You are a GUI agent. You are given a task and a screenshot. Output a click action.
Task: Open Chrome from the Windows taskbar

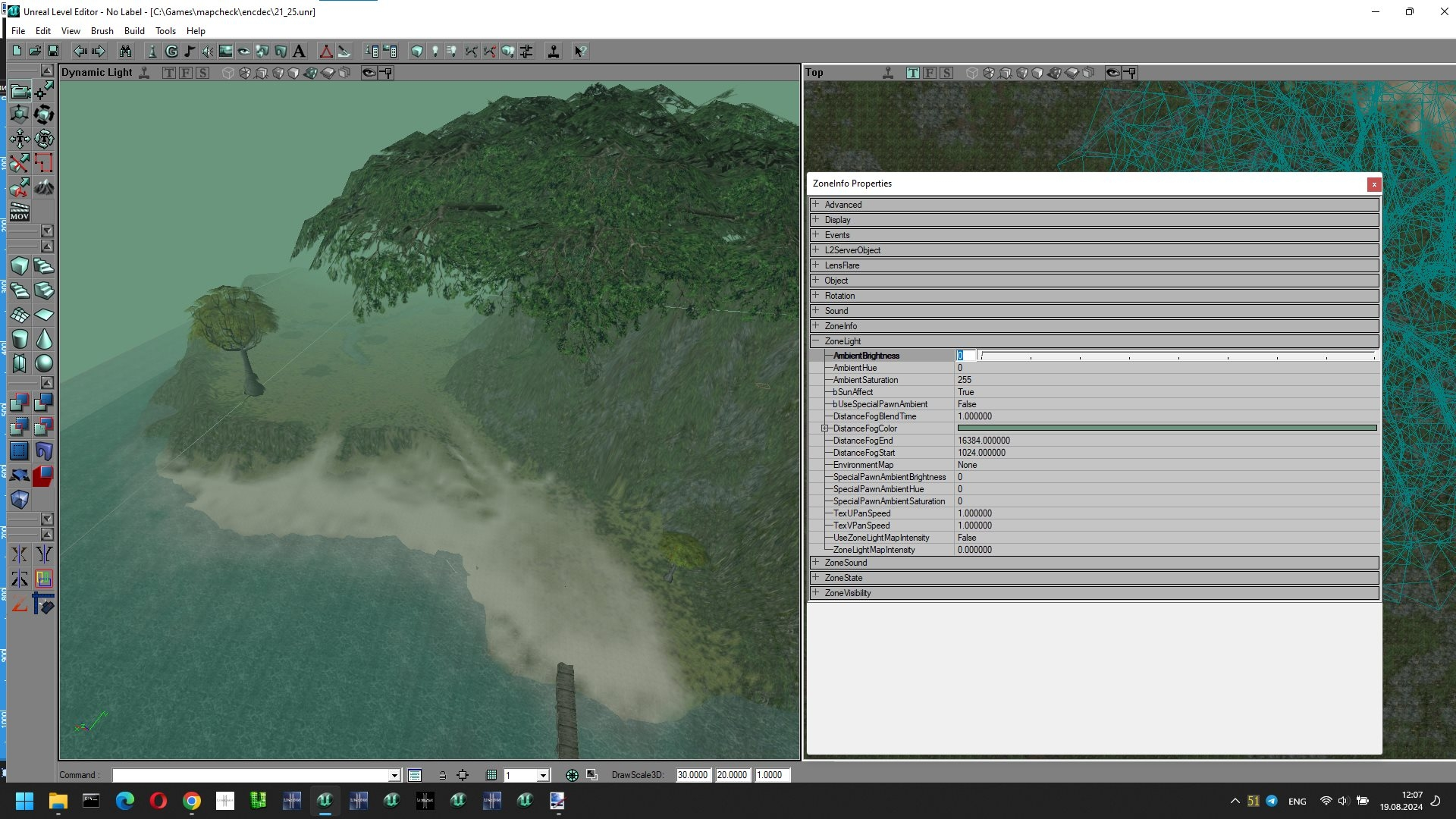(192, 801)
